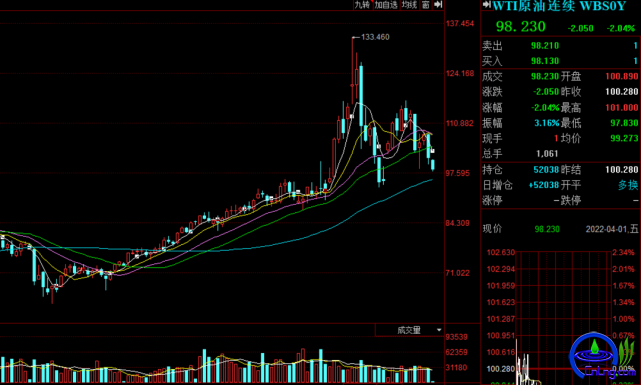The image size is (641, 385).
Task: Click the tallest cyan candlestick near peak
Action: point(361,95)
